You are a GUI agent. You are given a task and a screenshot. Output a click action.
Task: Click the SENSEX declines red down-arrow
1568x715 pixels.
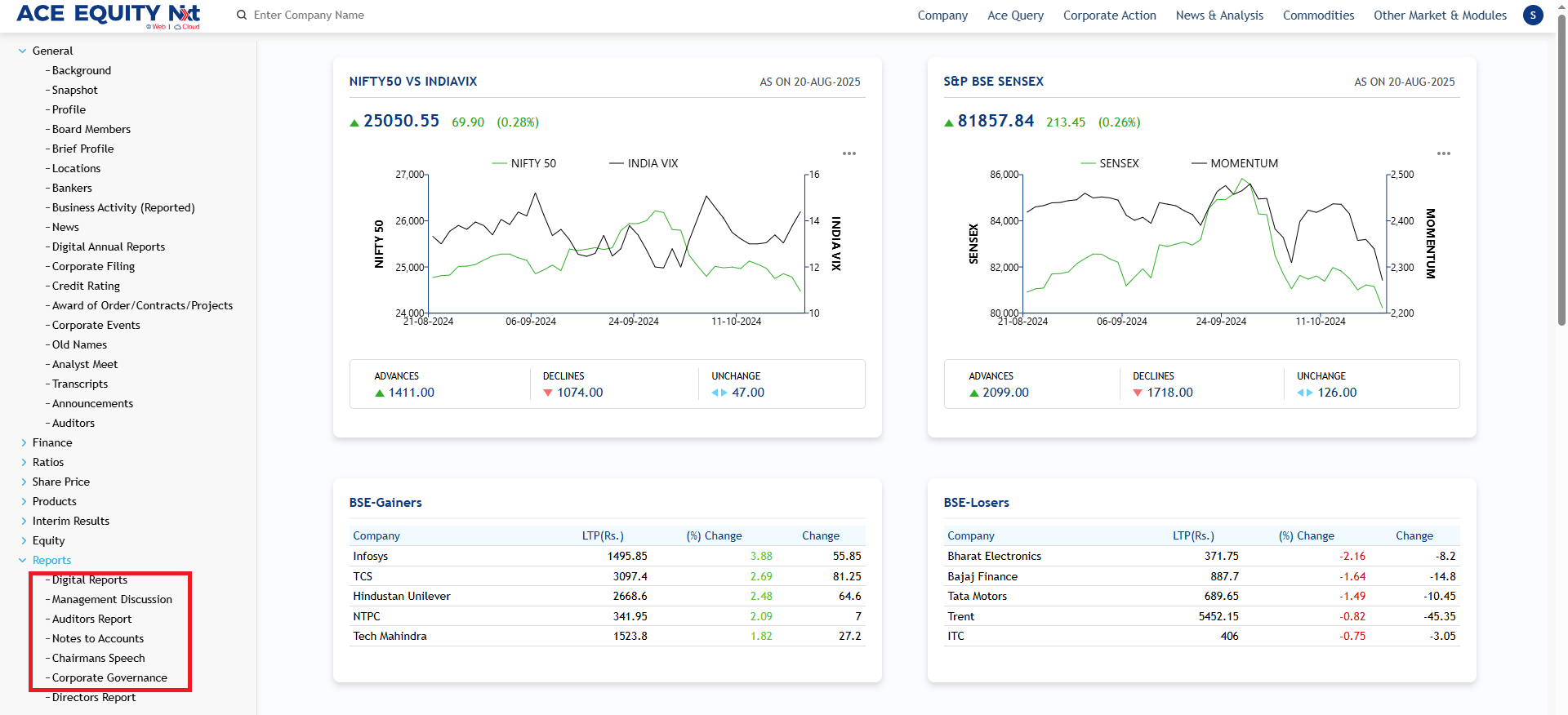pos(1138,393)
